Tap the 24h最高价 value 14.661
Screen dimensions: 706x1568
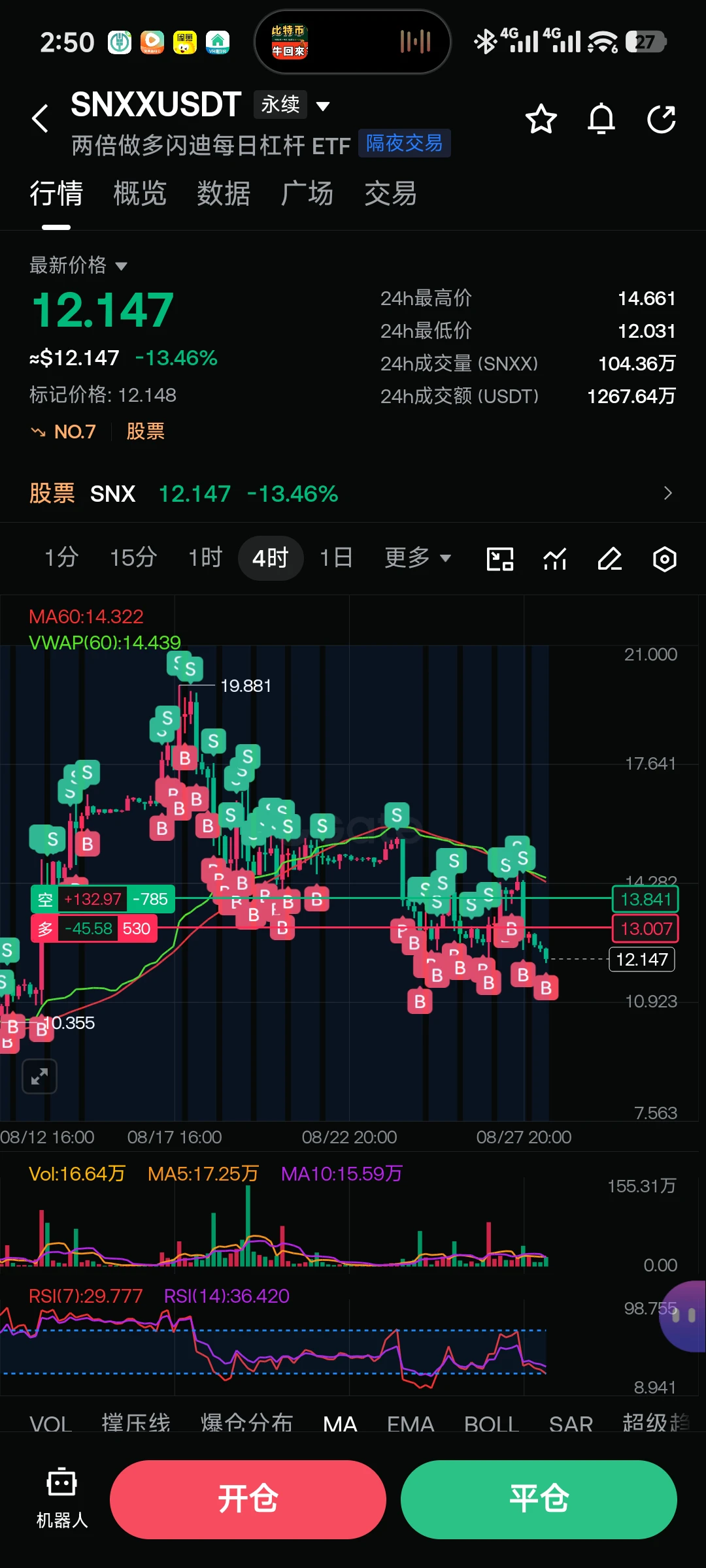point(647,299)
